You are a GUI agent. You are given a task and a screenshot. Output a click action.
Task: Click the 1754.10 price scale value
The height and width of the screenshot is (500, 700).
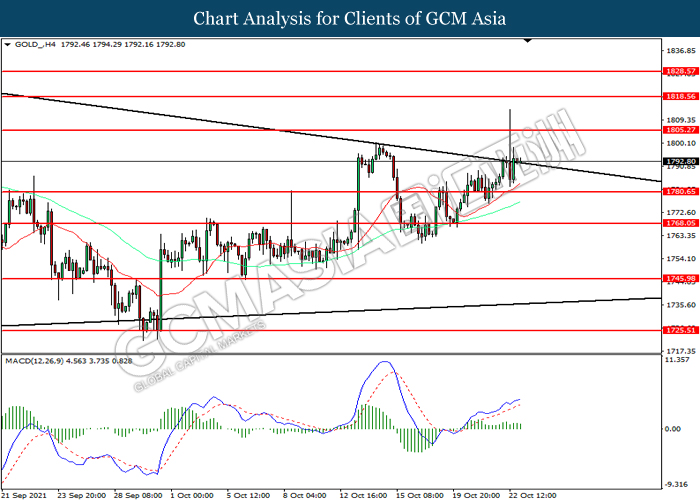(x=680, y=259)
